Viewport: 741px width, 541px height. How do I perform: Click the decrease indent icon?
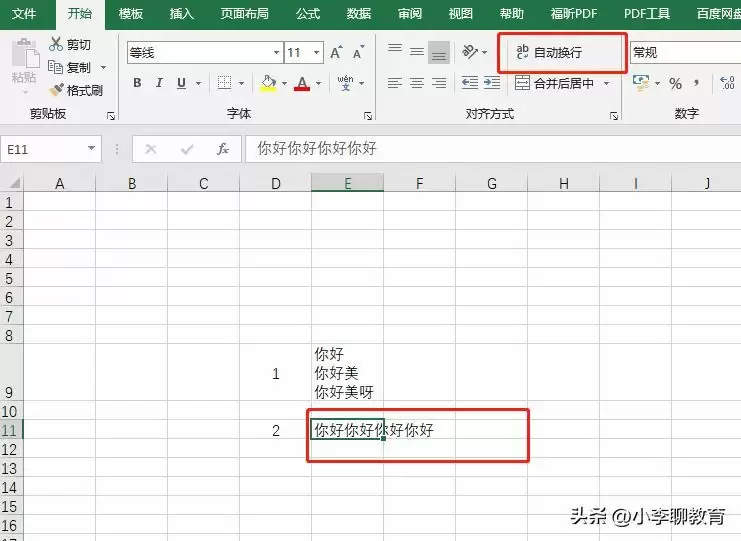(470, 83)
